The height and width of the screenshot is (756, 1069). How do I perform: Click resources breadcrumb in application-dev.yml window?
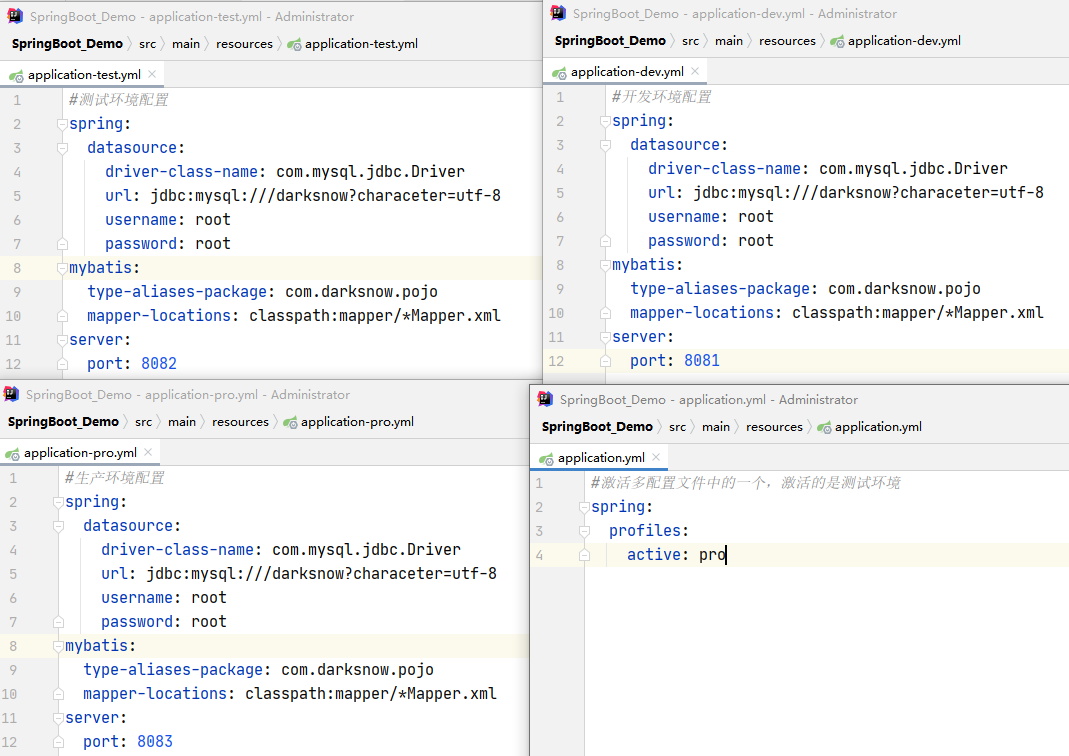coord(787,41)
